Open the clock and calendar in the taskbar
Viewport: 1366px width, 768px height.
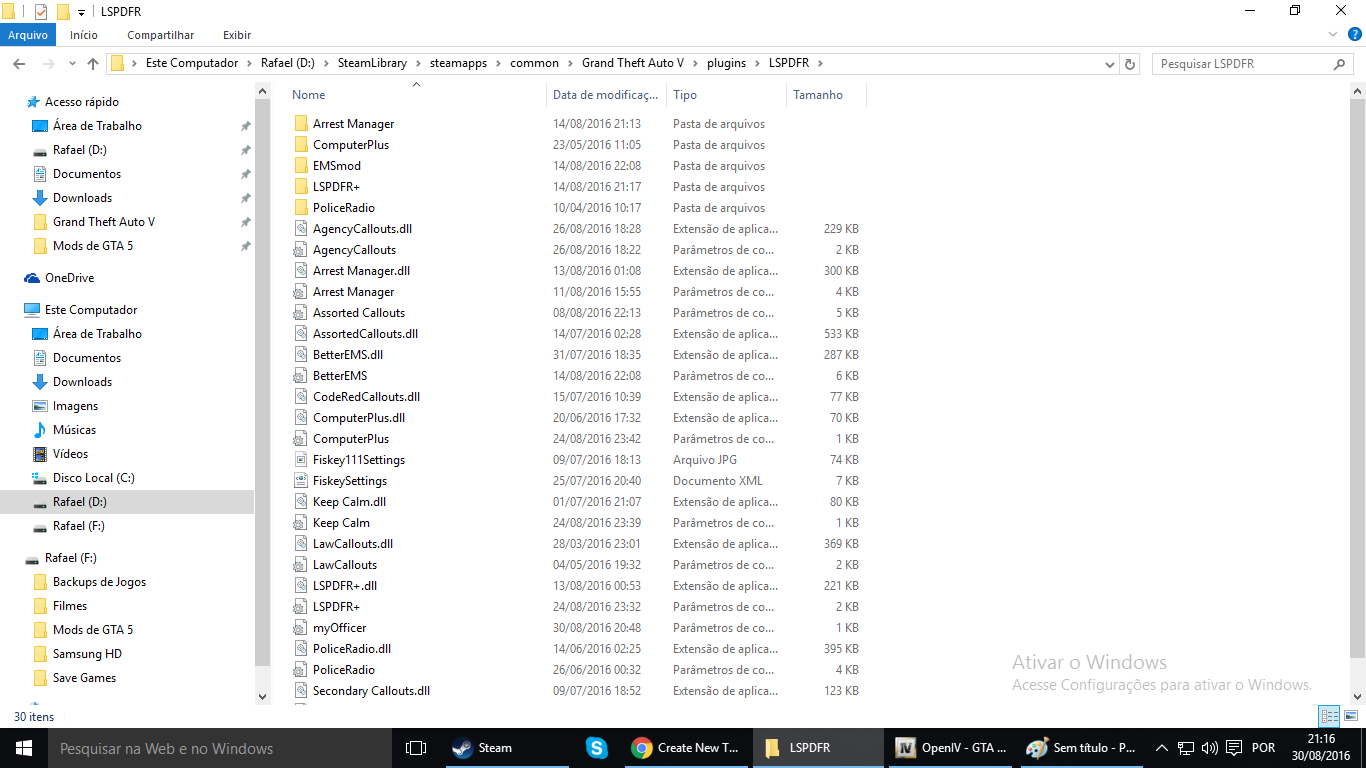tap(1322, 748)
